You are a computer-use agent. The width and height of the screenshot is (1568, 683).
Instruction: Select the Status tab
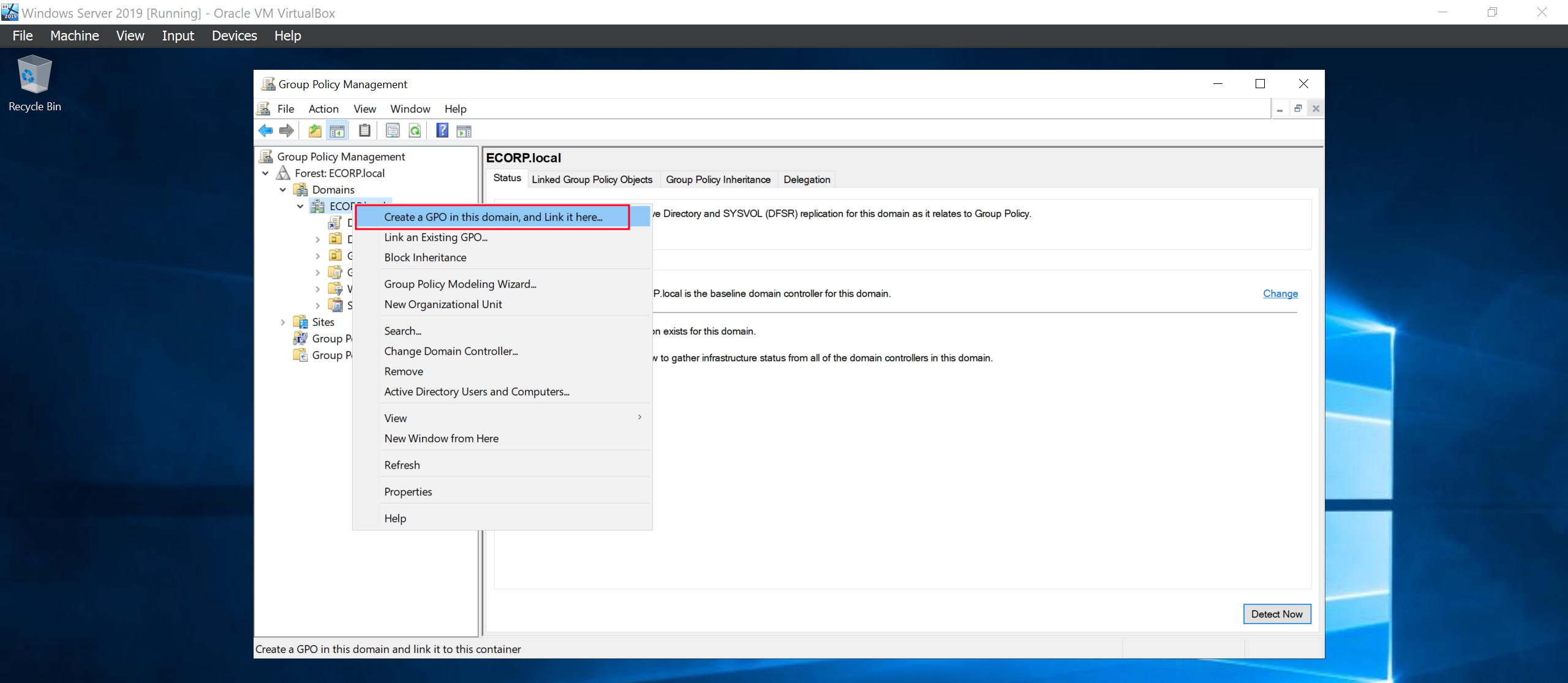507,178
